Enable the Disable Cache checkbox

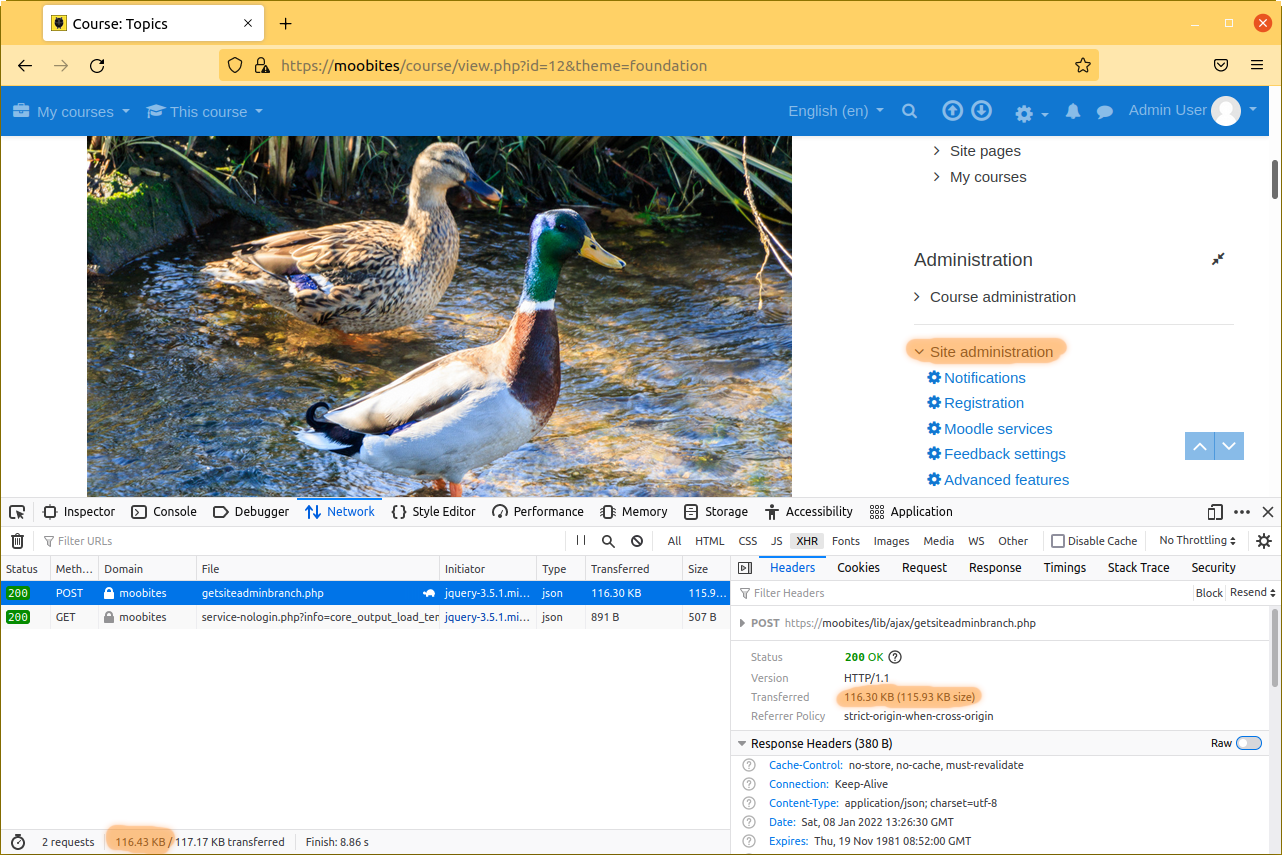(1058, 541)
